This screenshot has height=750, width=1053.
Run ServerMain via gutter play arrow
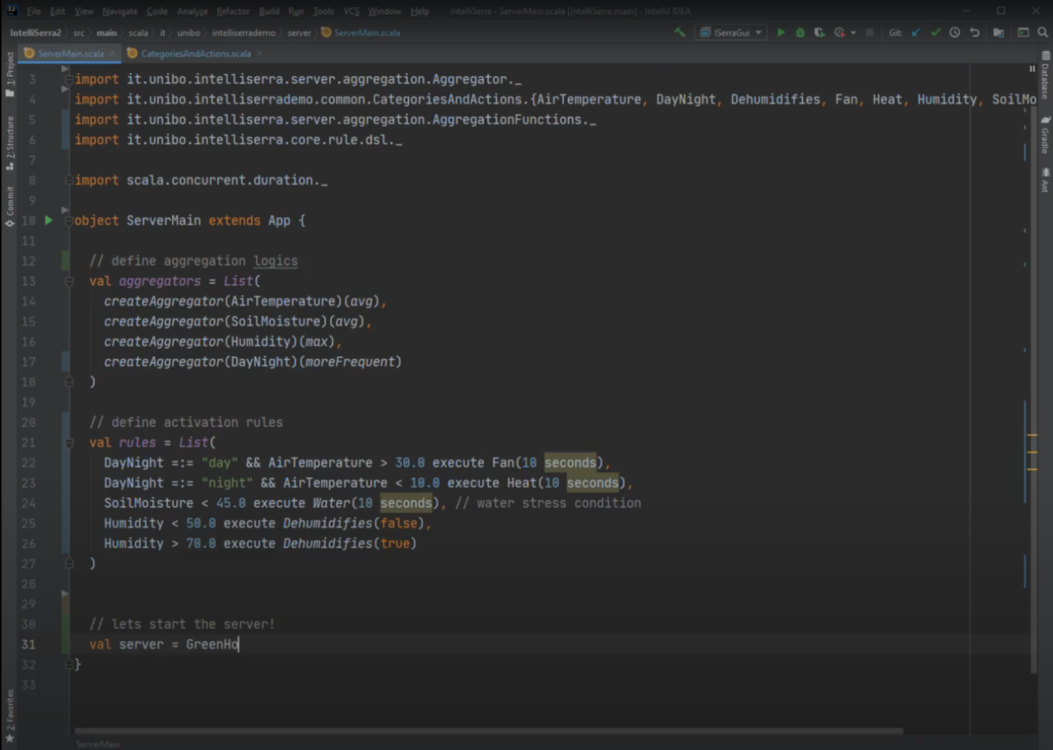pos(48,220)
